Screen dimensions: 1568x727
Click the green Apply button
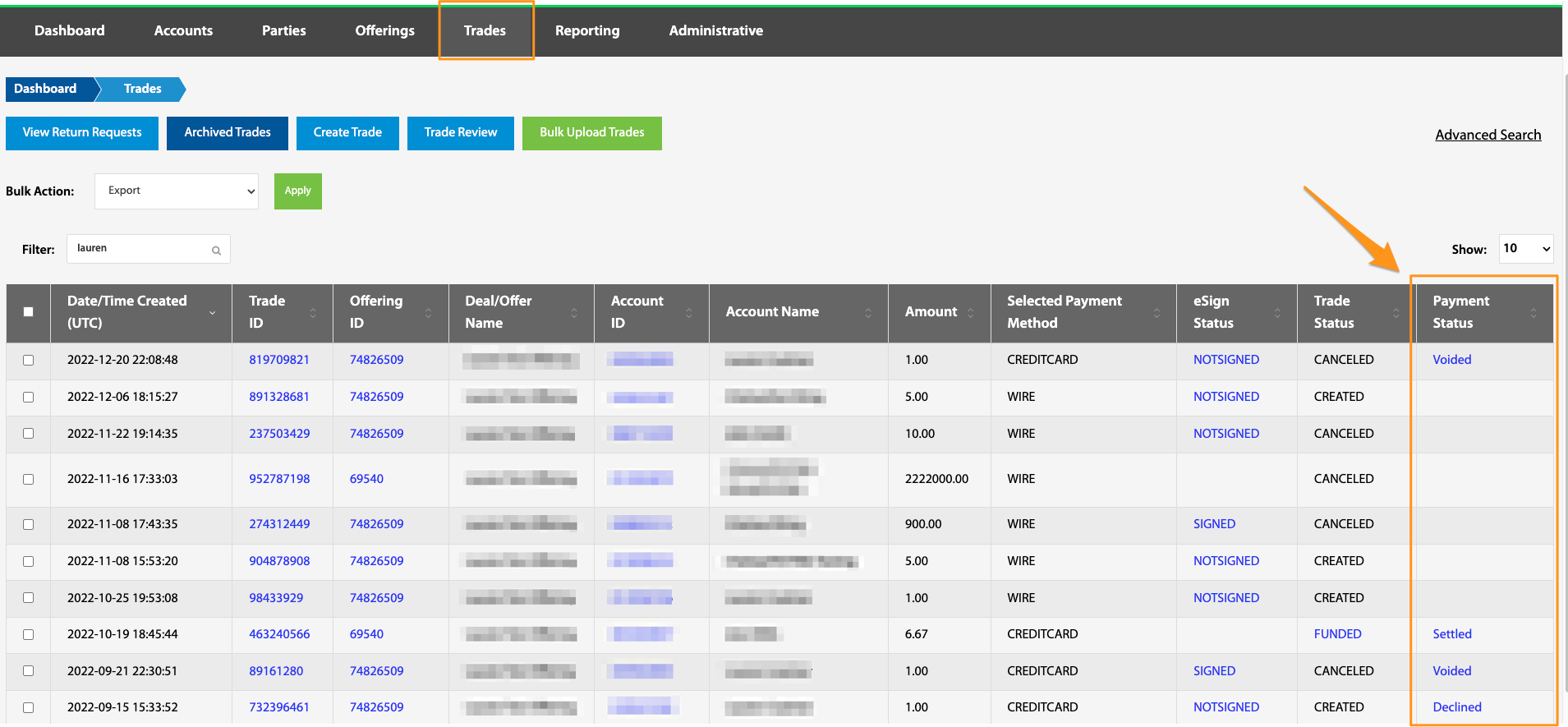298,191
